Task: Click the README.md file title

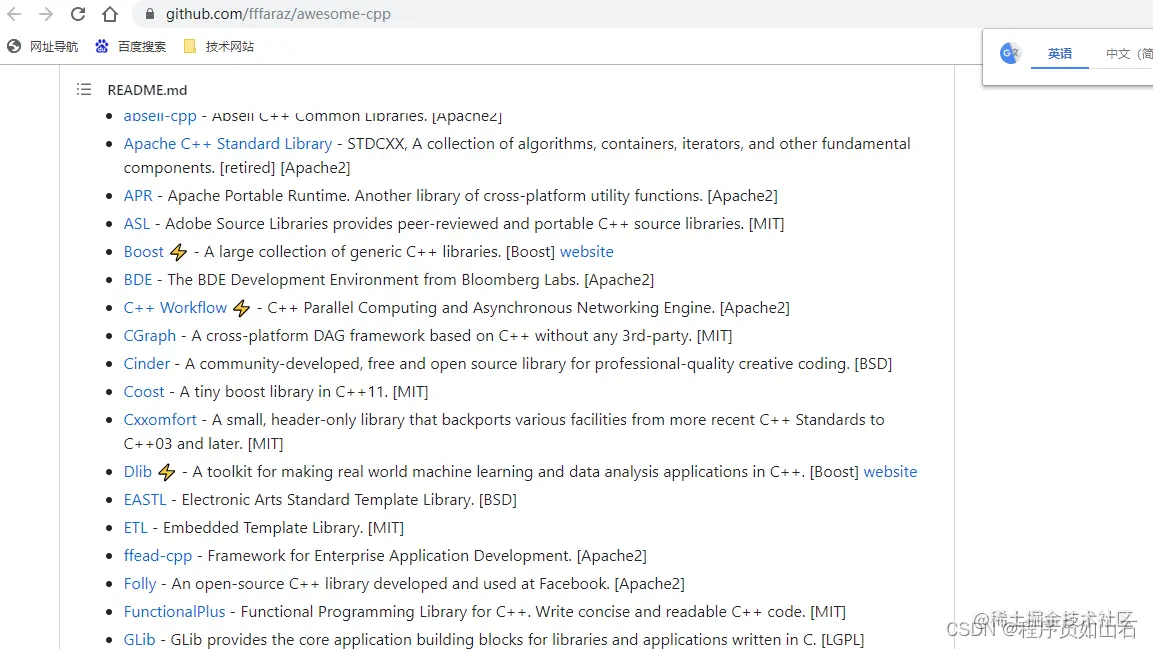Action: click(147, 89)
